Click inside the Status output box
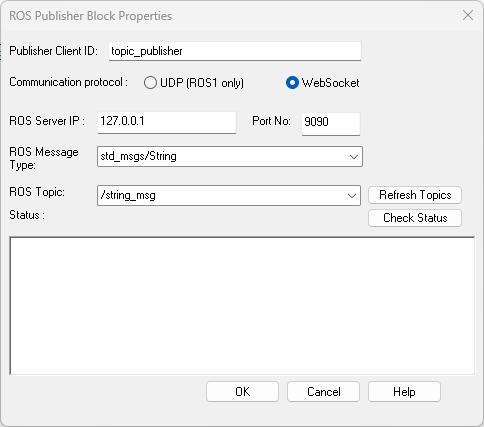 pos(242,306)
